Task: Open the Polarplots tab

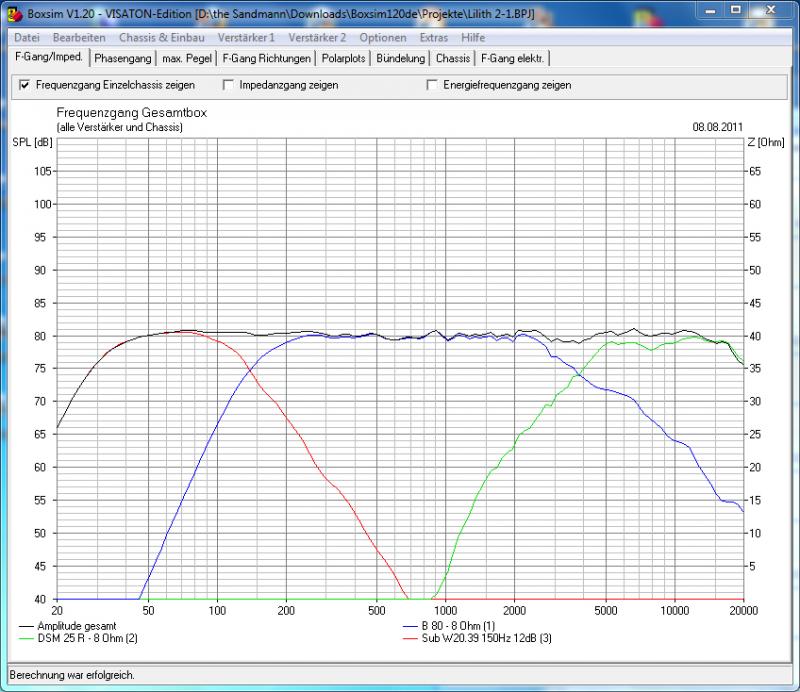Action: tap(343, 59)
